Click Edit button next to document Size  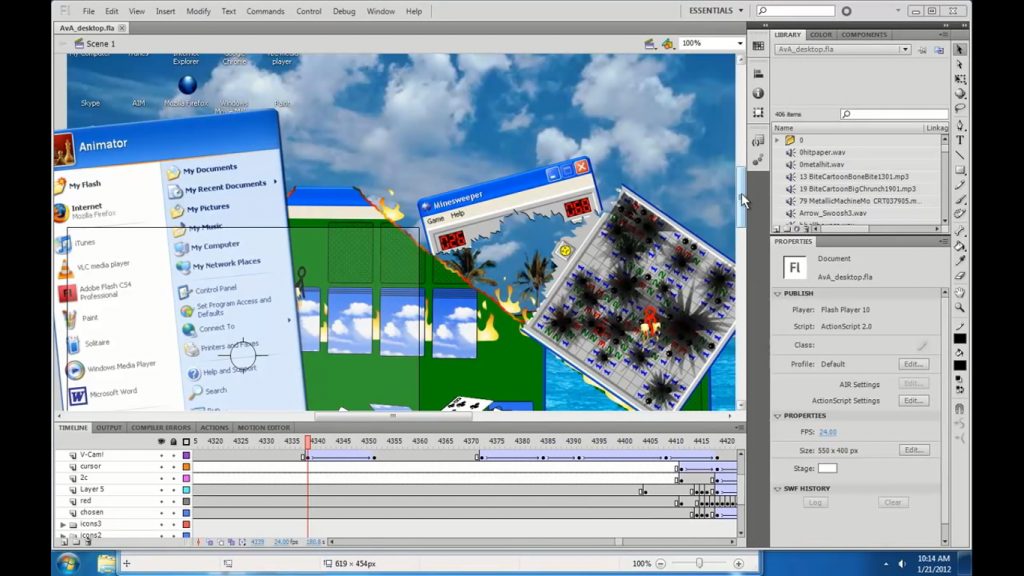(913, 450)
